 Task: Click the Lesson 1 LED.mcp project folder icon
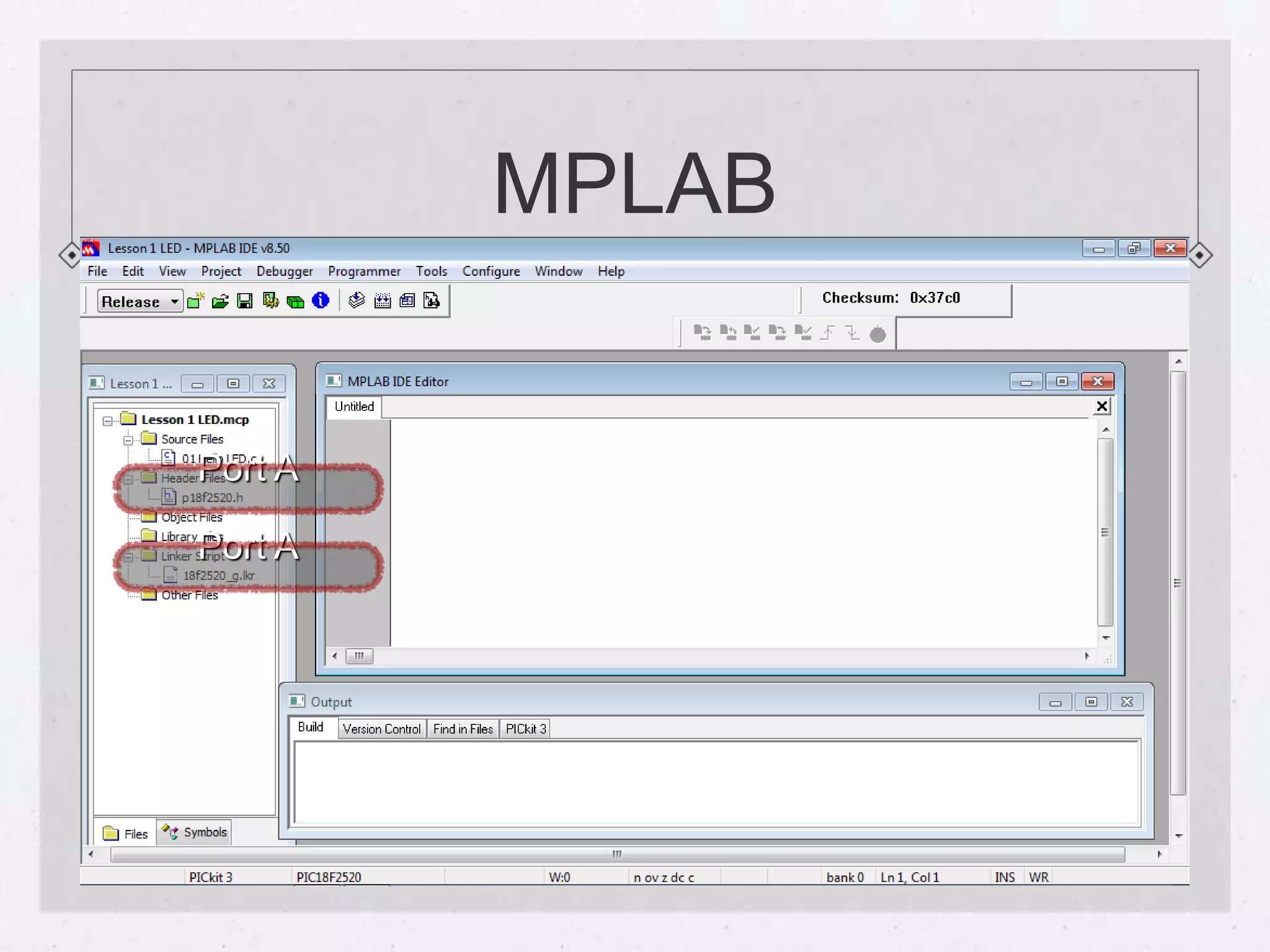tap(128, 418)
